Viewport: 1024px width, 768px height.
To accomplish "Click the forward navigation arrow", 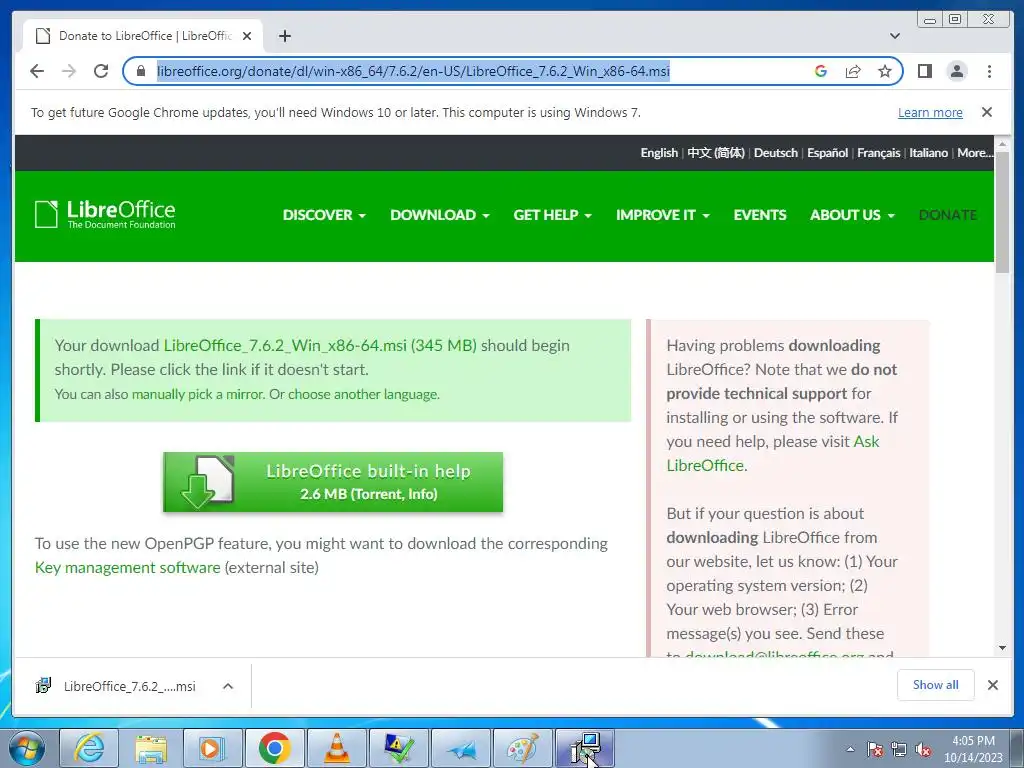I will pyautogui.click(x=69, y=71).
